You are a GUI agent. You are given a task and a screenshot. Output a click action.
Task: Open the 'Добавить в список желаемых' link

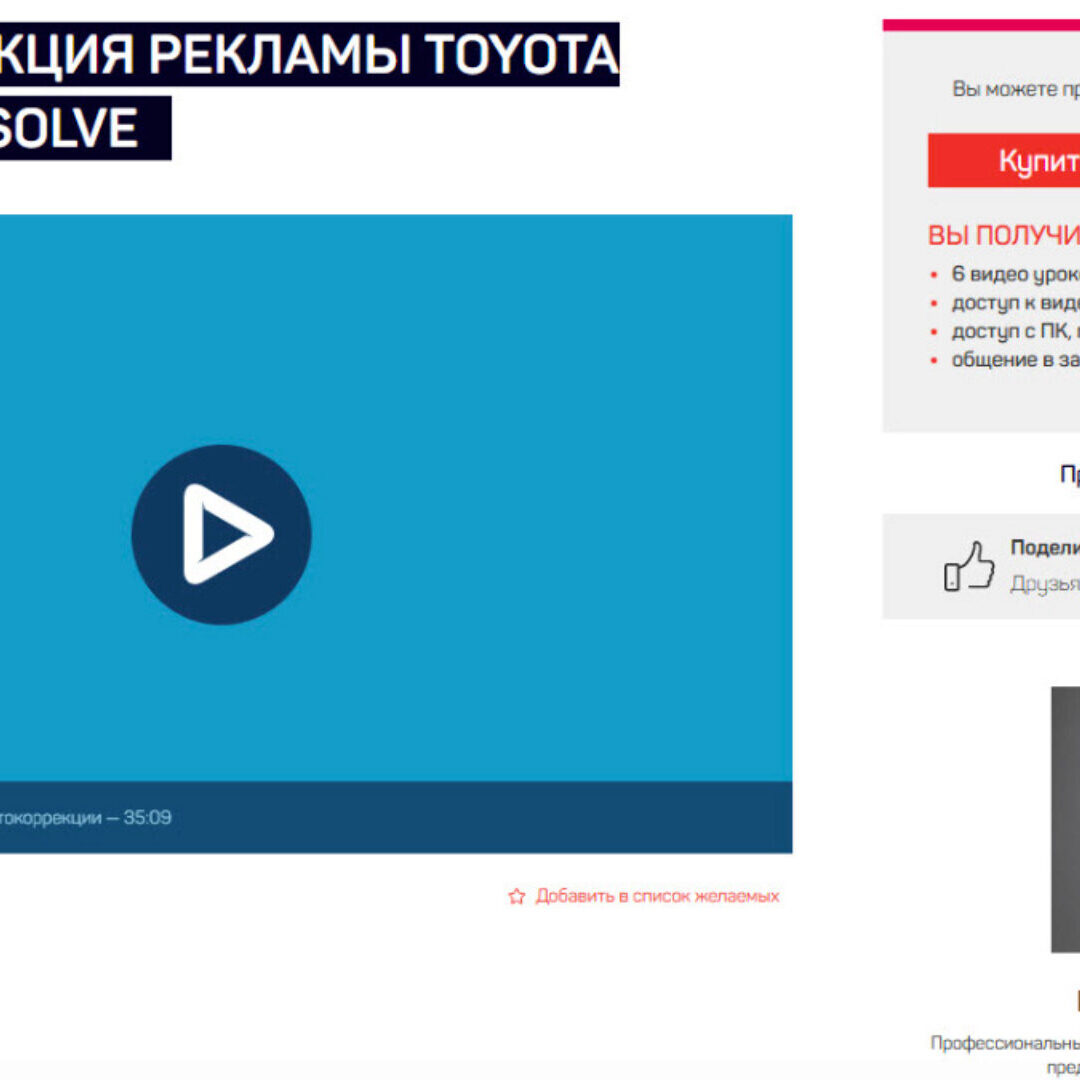click(657, 896)
